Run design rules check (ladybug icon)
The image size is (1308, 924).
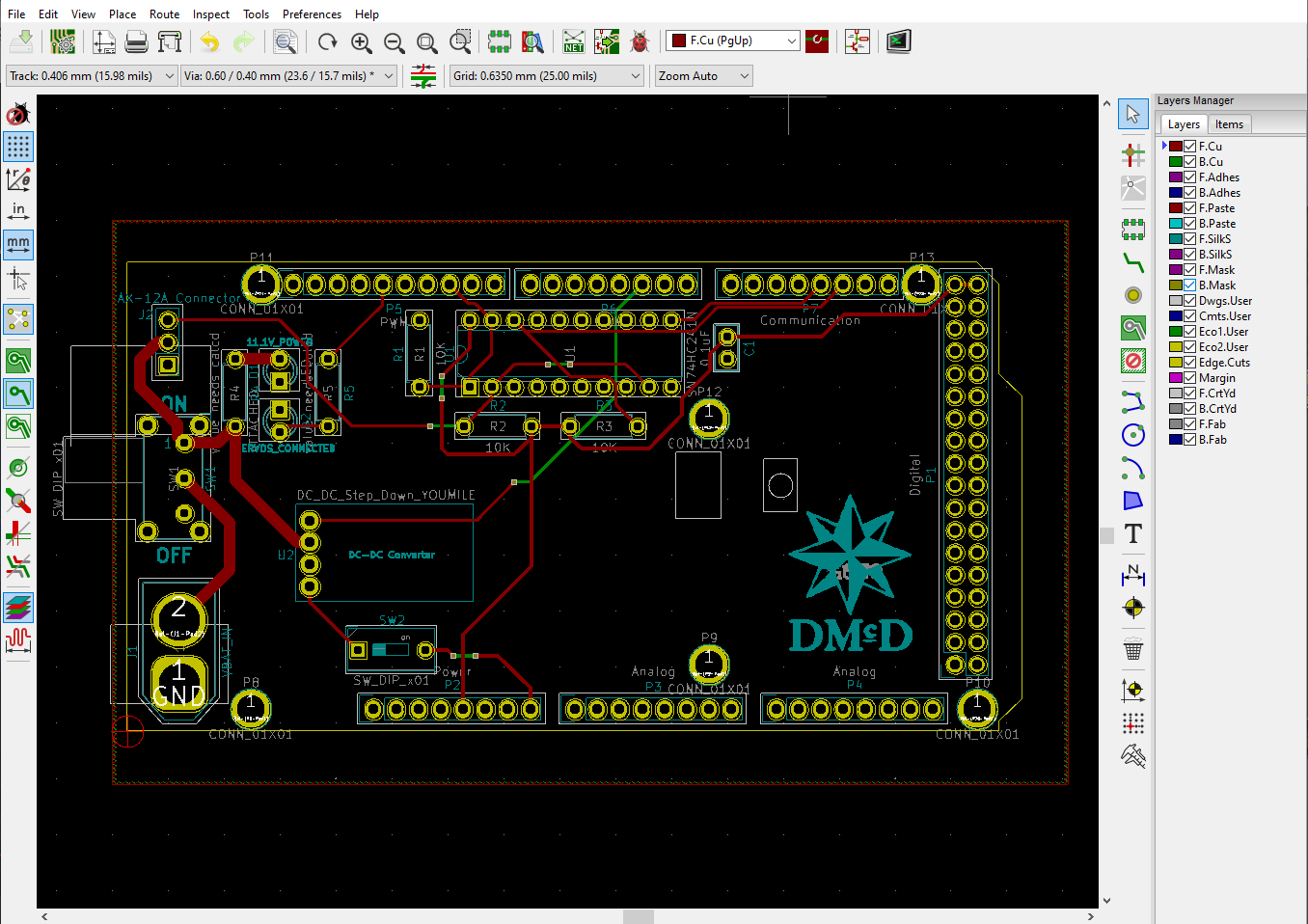(640, 41)
